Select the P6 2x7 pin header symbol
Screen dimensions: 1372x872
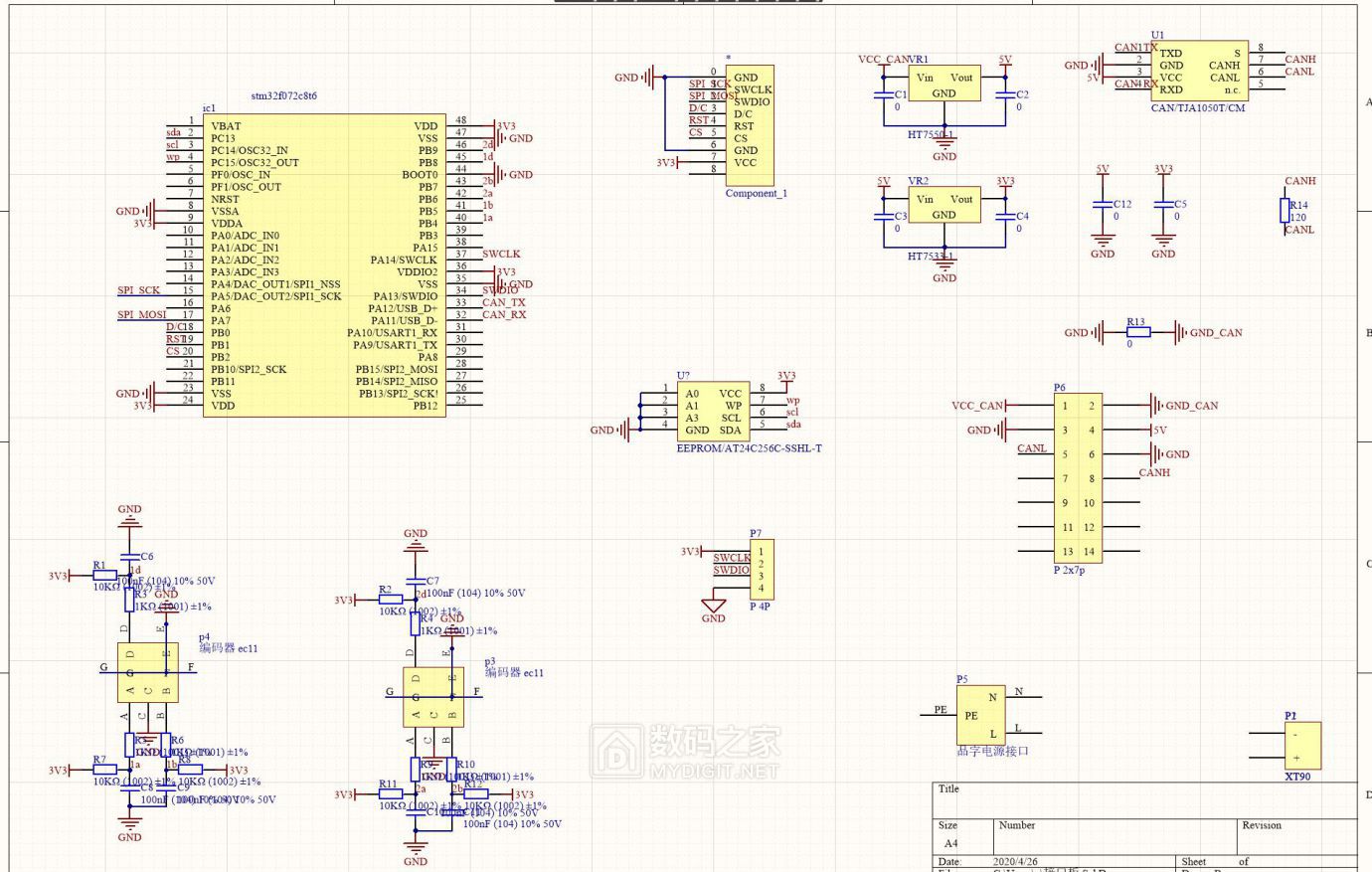pyautogui.click(x=1078, y=477)
